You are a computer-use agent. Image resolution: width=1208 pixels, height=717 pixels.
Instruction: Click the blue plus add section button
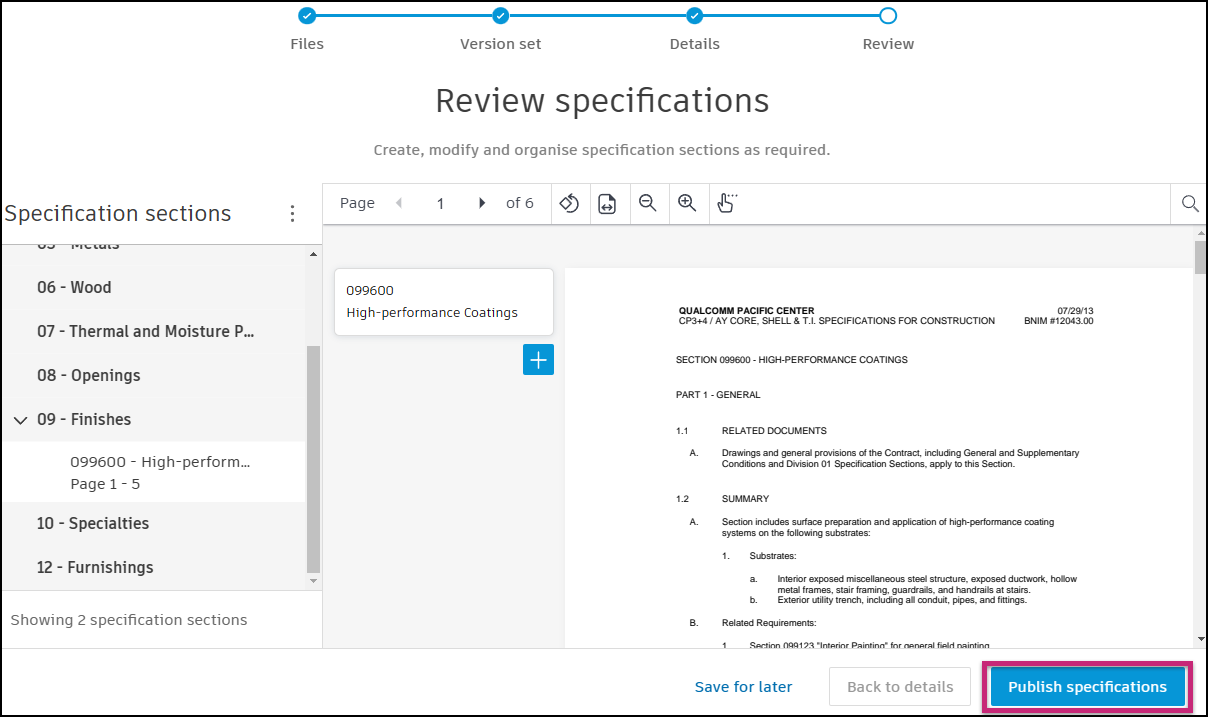click(x=538, y=360)
